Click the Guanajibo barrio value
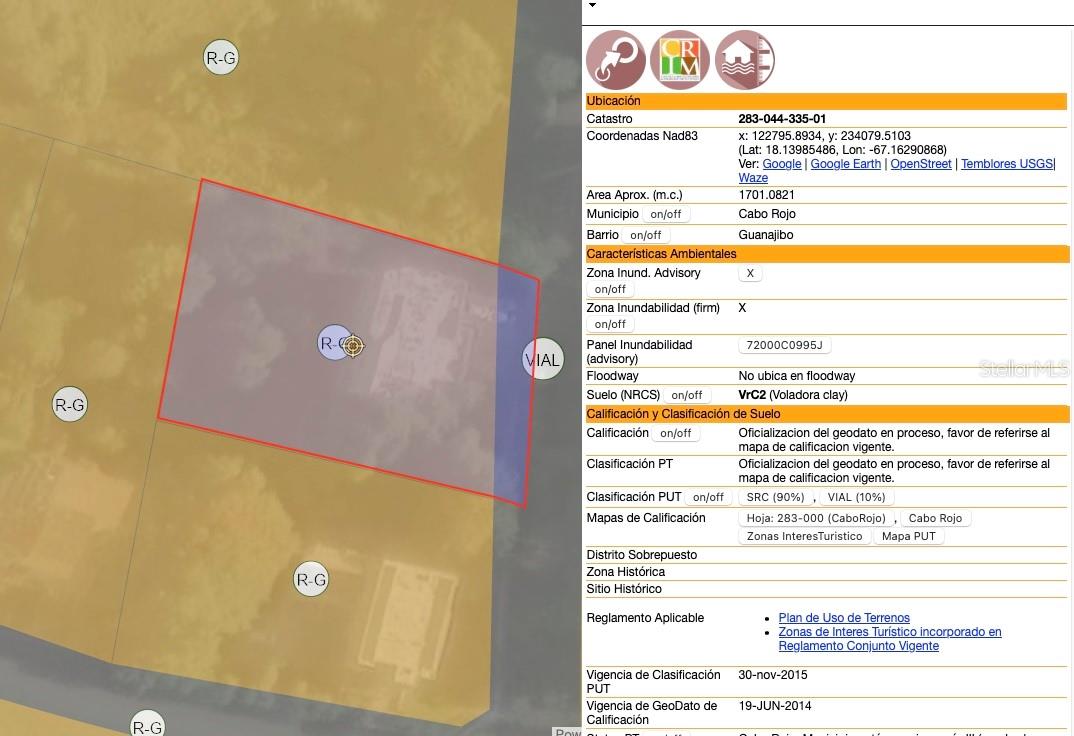Image resolution: width=1074 pixels, height=736 pixels. pos(766,235)
